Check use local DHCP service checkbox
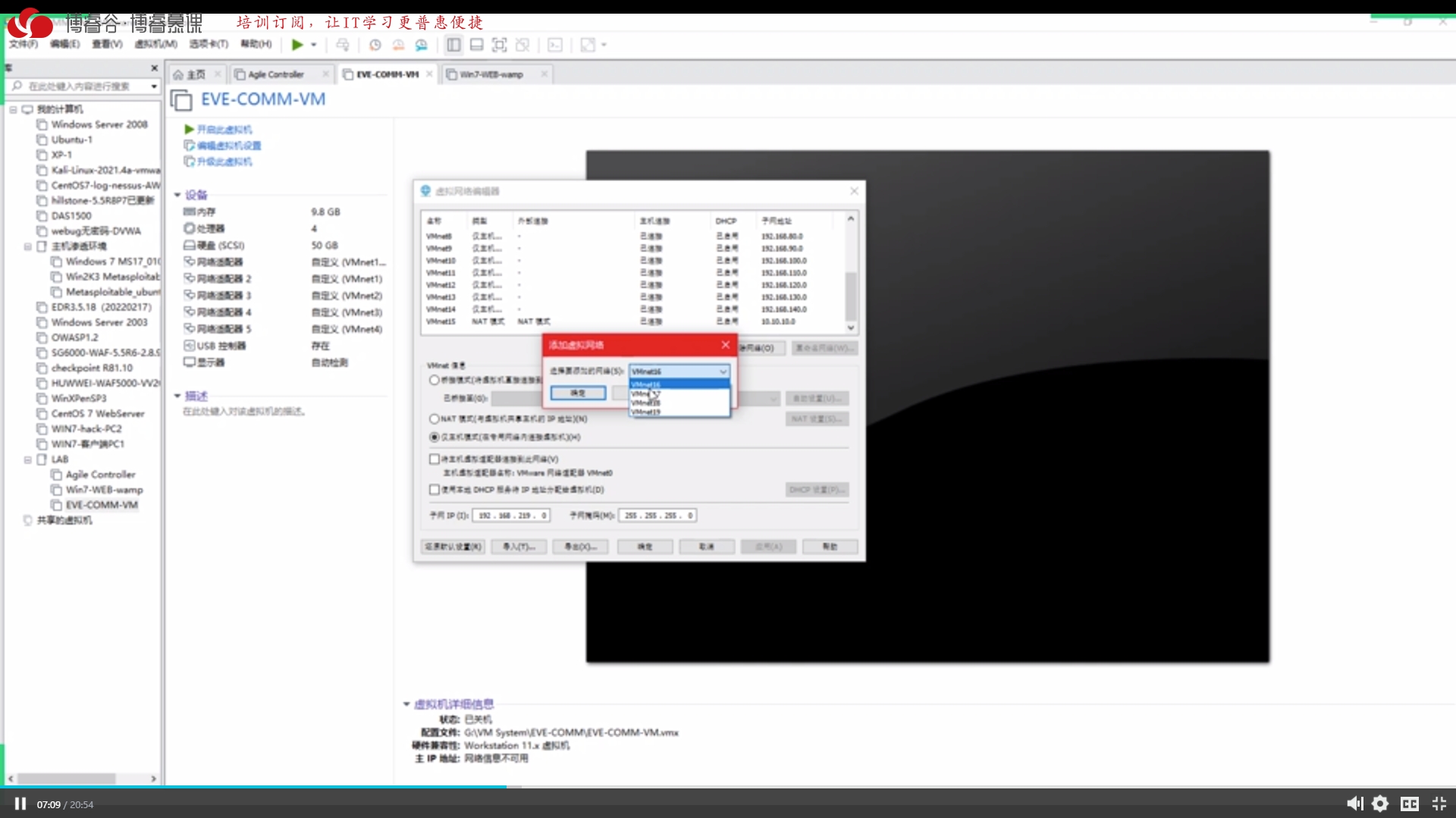1456x818 pixels. (x=435, y=490)
